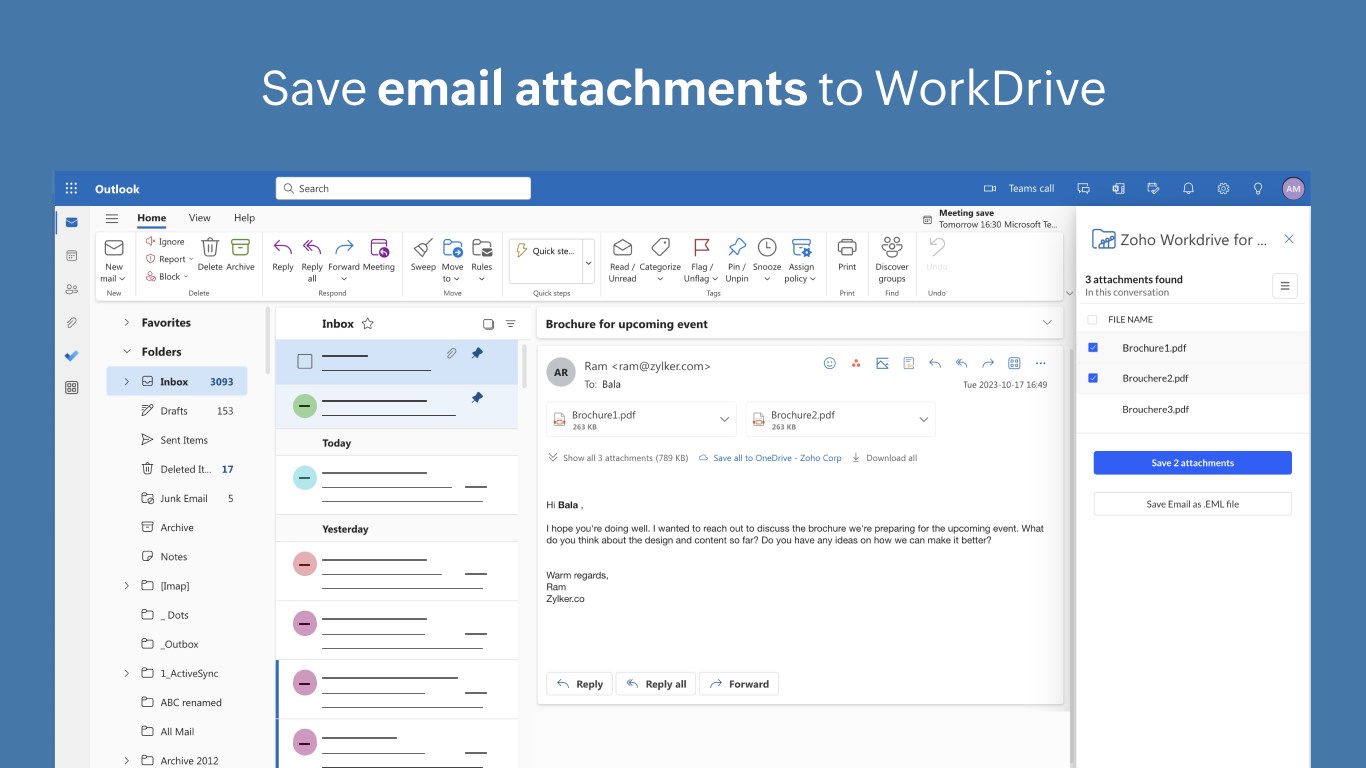Toggle the select-all checkbox beside Inbox header
Viewport: 1366px width, 768px height.
click(488, 324)
